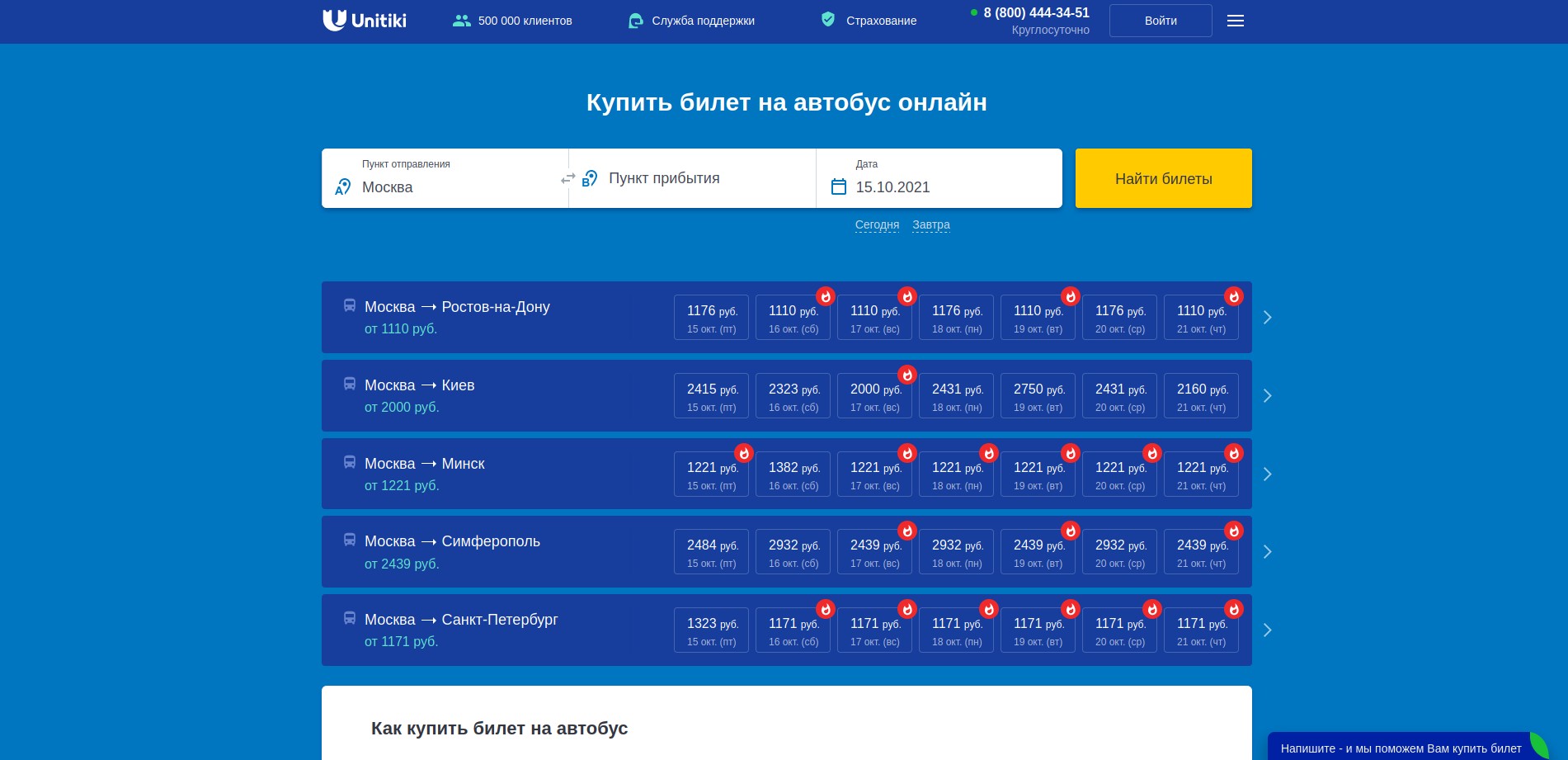
Task: Choose the Завтра date shortcut
Action: click(x=930, y=224)
